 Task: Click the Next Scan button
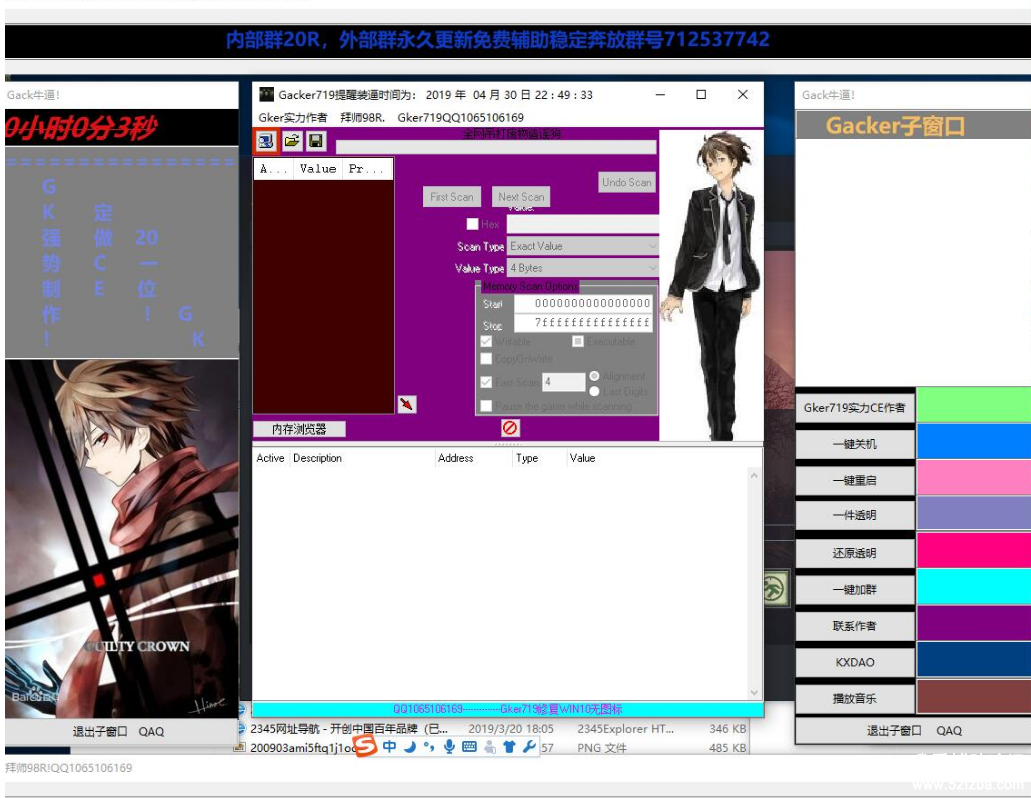[x=521, y=197]
